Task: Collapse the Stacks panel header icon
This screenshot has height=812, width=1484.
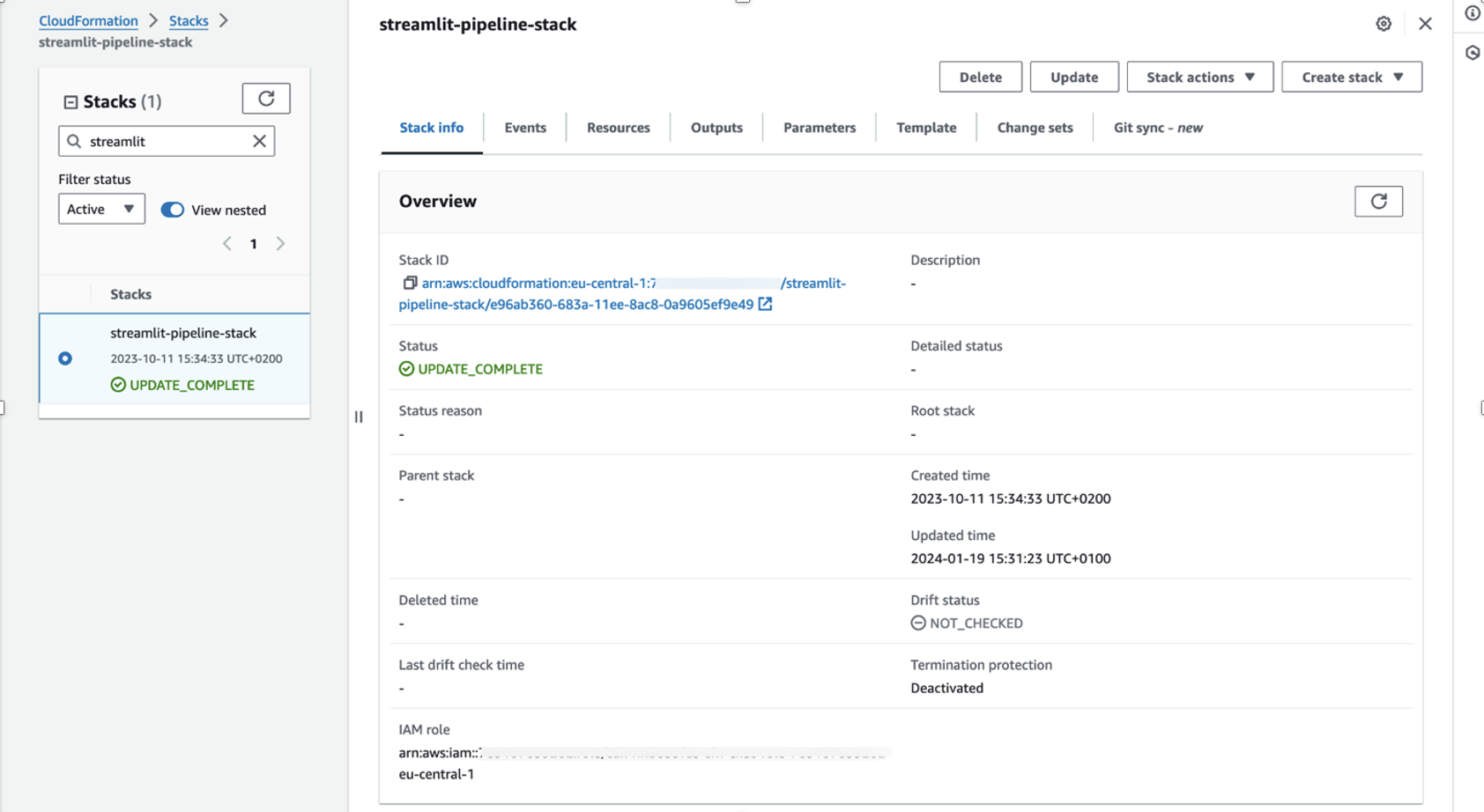Action: [70, 102]
